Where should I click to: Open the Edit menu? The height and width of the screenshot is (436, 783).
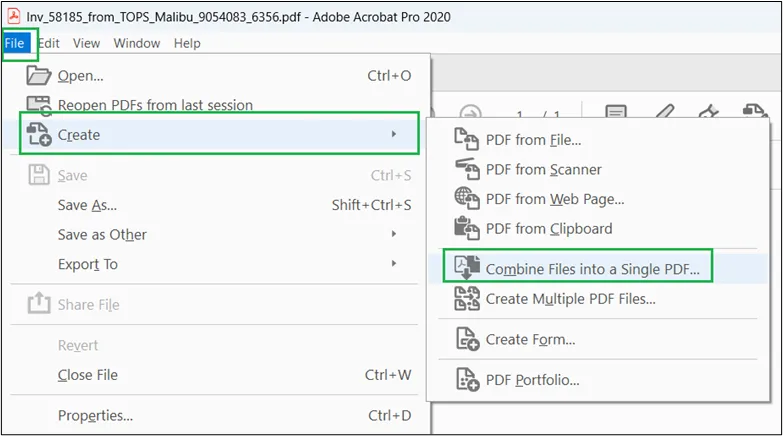(x=49, y=43)
